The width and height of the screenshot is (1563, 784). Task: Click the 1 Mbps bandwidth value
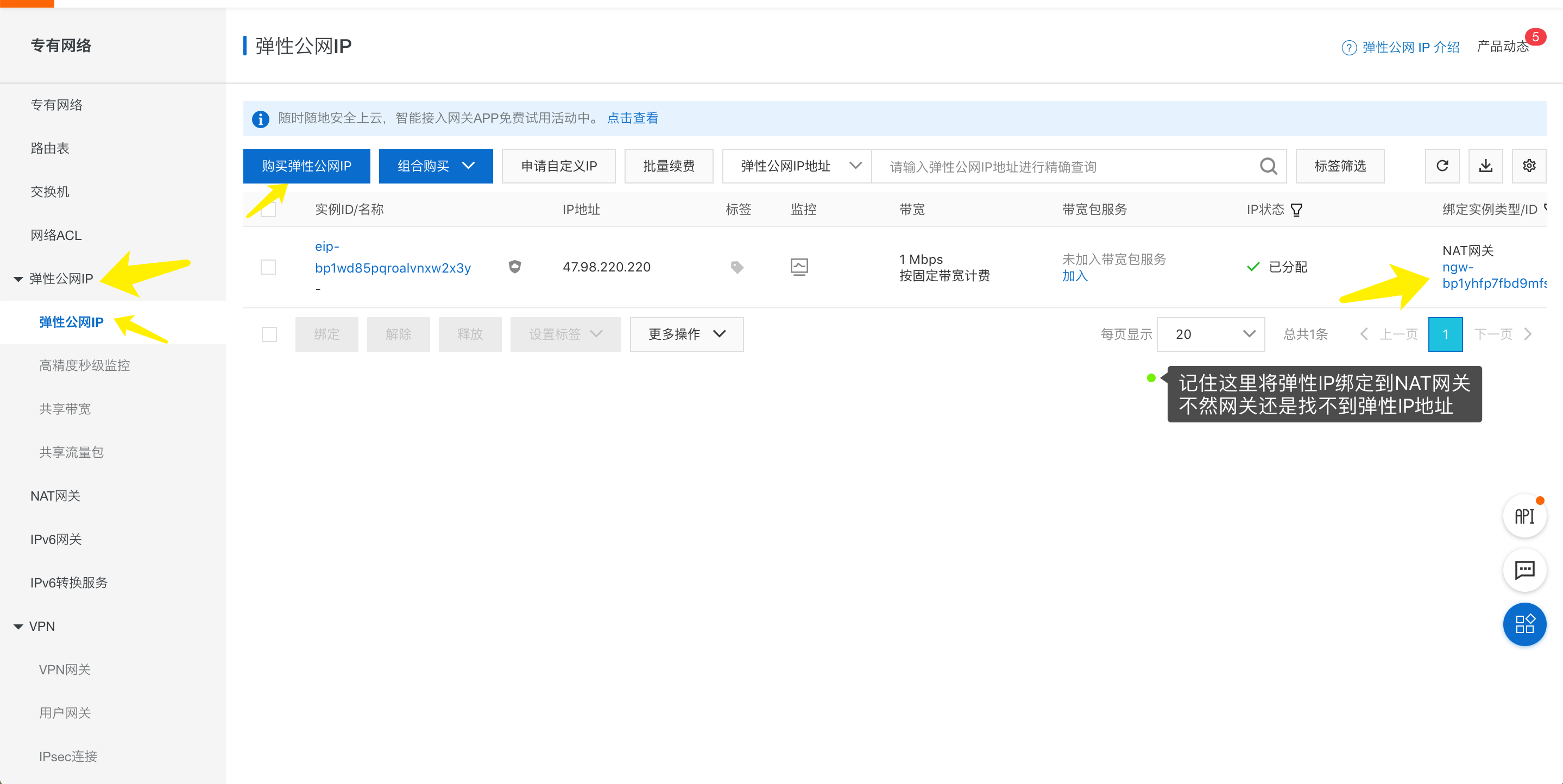click(x=921, y=259)
